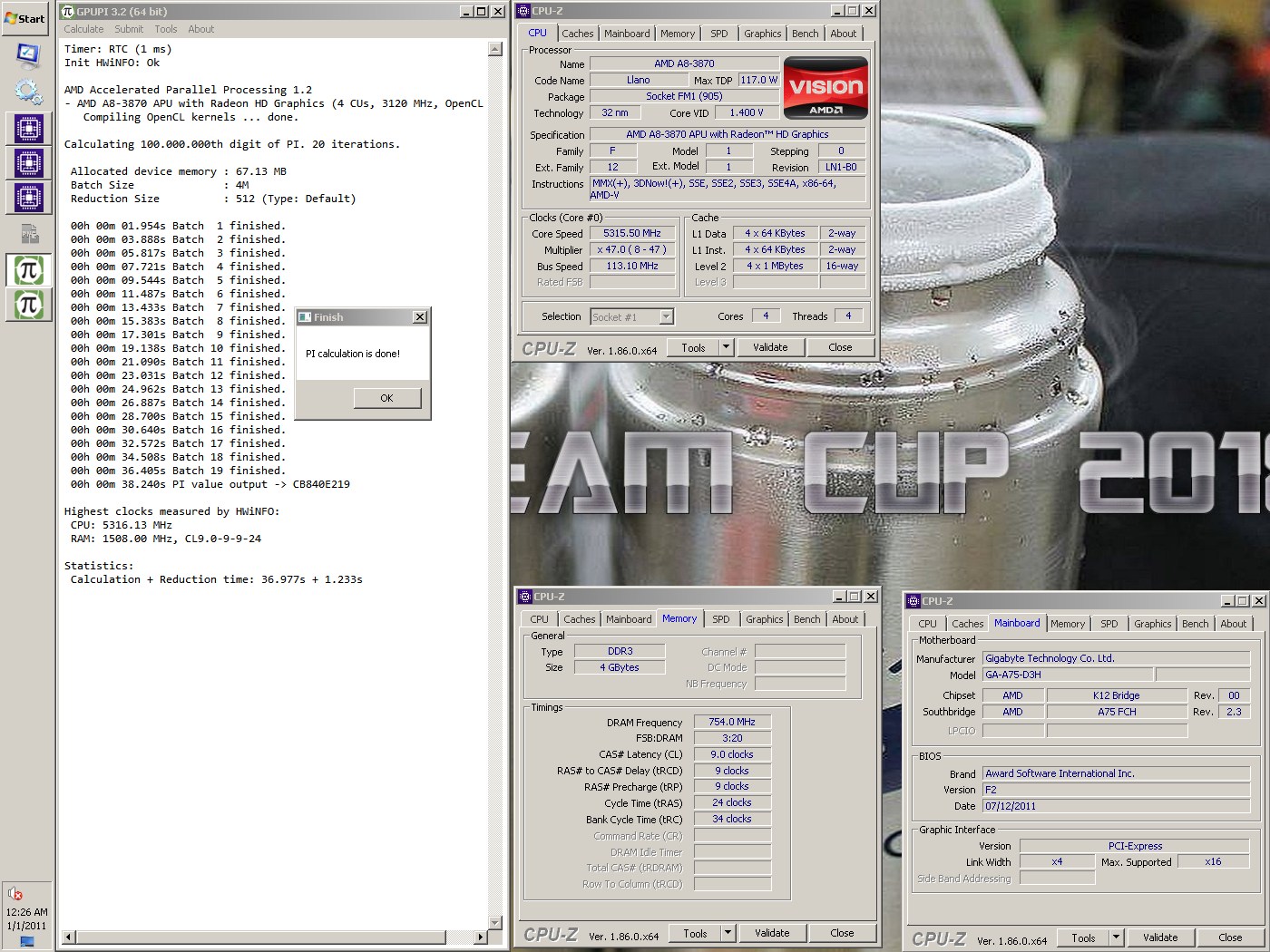The height and width of the screenshot is (952, 1270).
Task: Click title icon of CPU-Z Mainboard window
Action: [x=913, y=601]
